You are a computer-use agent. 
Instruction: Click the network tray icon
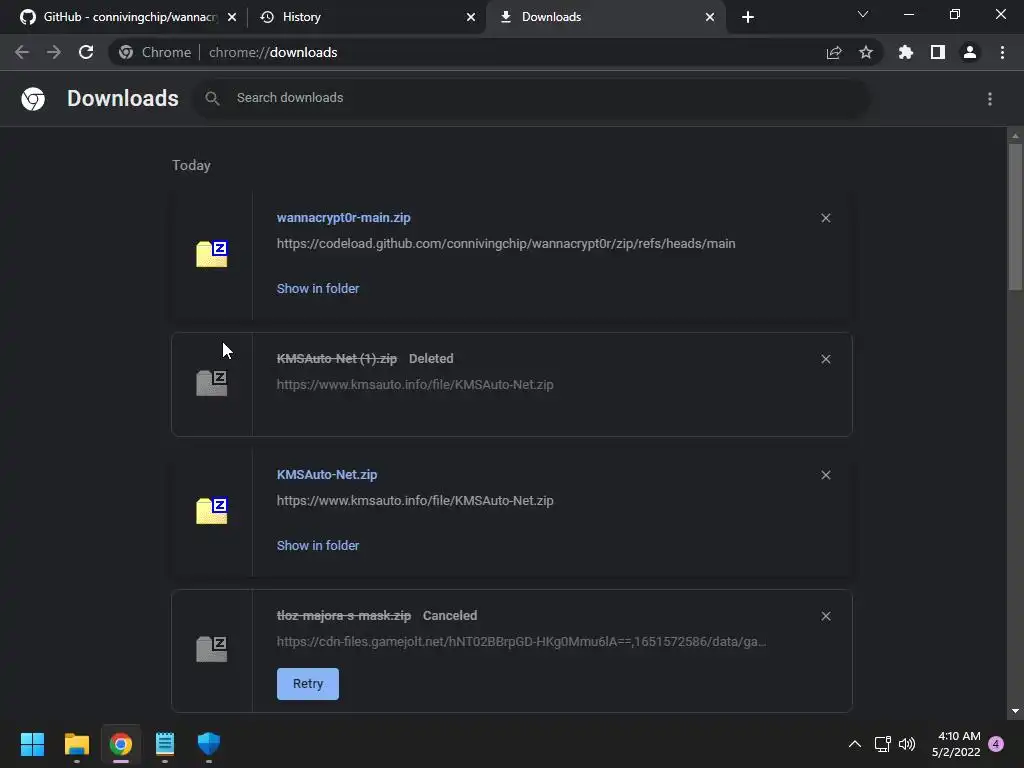(x=883, y=744)
